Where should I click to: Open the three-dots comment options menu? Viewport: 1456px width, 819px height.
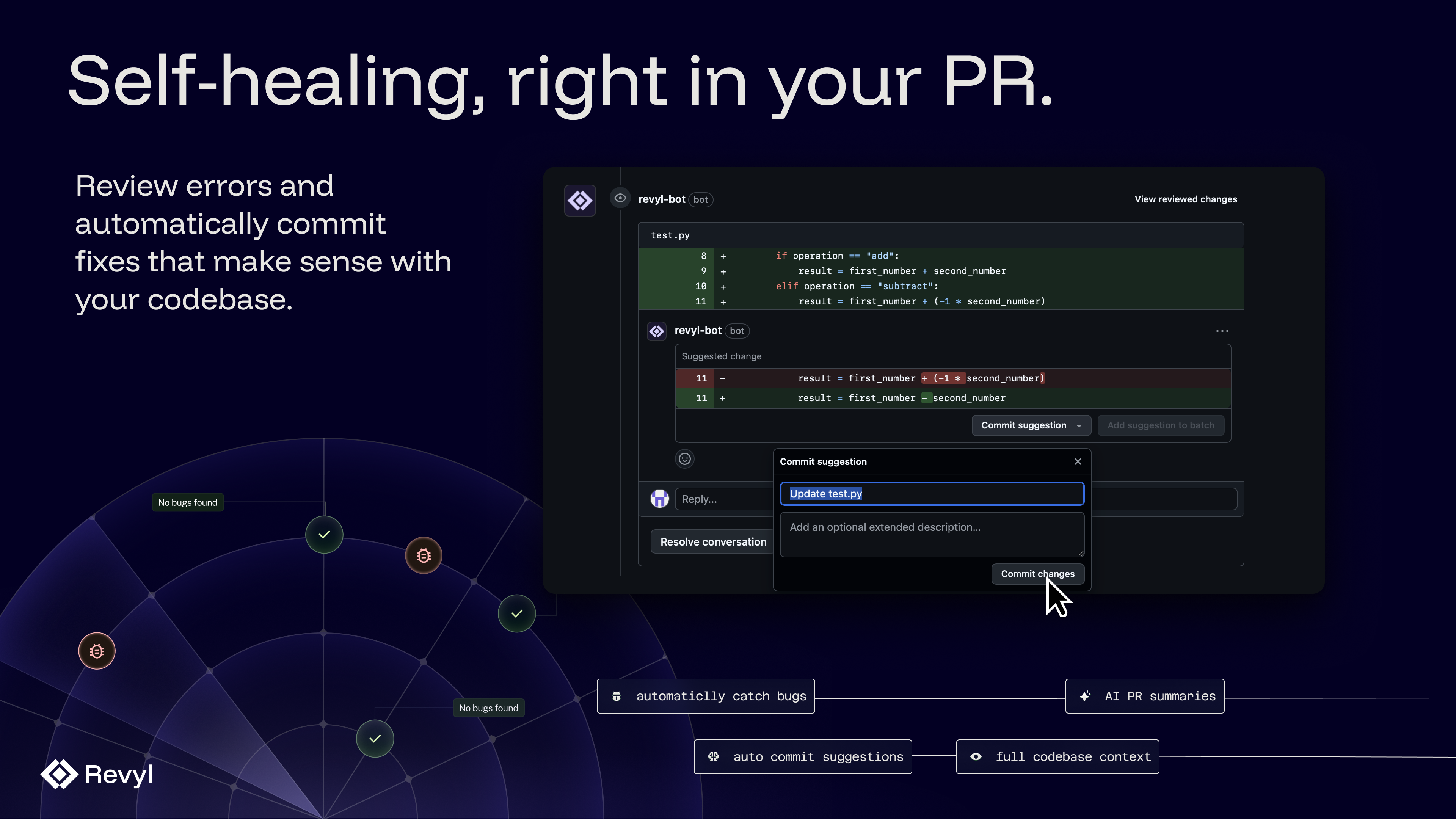tap(1222, 331)
